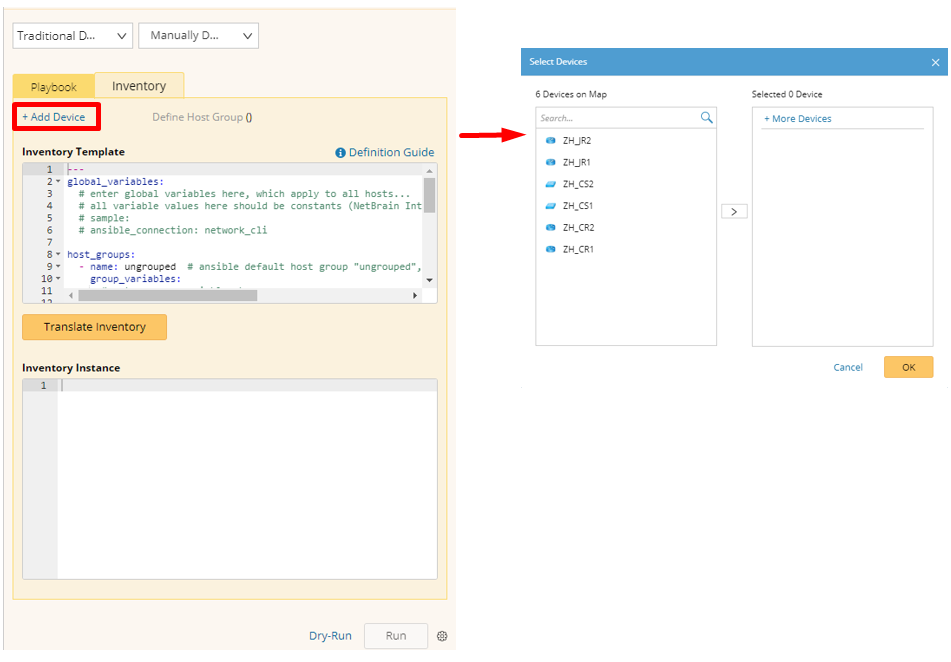Open settings gear next to Run
This screenshot has height=662, width=951.
(x=442, y=636)
